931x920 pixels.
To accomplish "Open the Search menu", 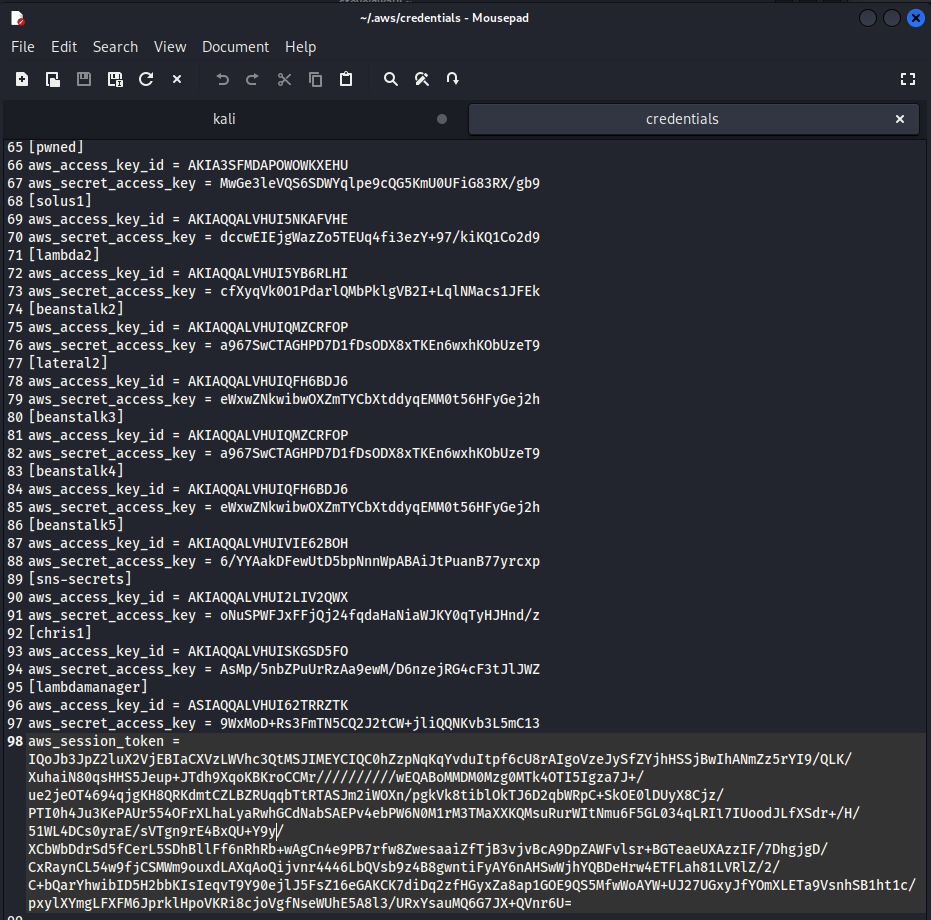I will (x=115, y=47).
